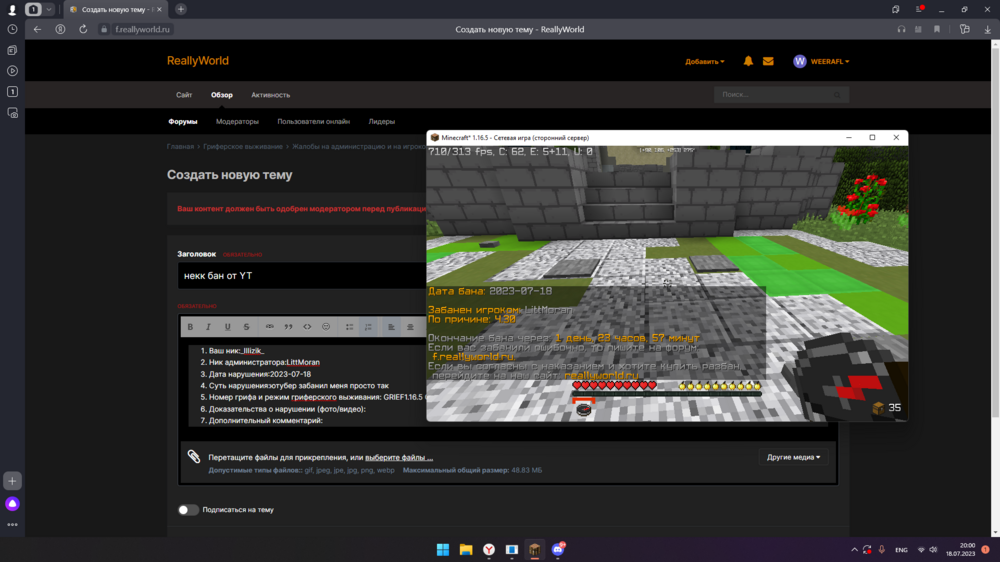The height and width of the screenshot is (562, 1000).
Task: Open the Обзор tab
Action: pyautogui.click(x=222, y=95)
